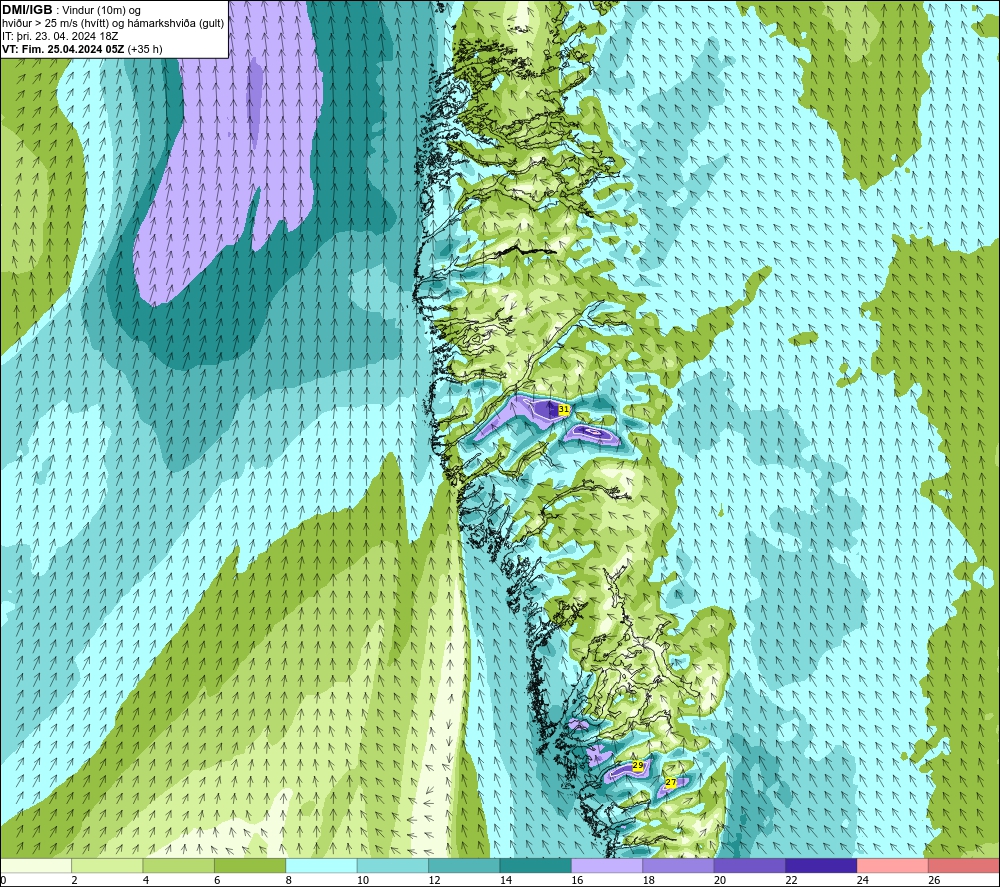Screen dimensions: 1000x887
Task: Select the 12–14 m/s teal legend swatch
Action: pos(464,865)
